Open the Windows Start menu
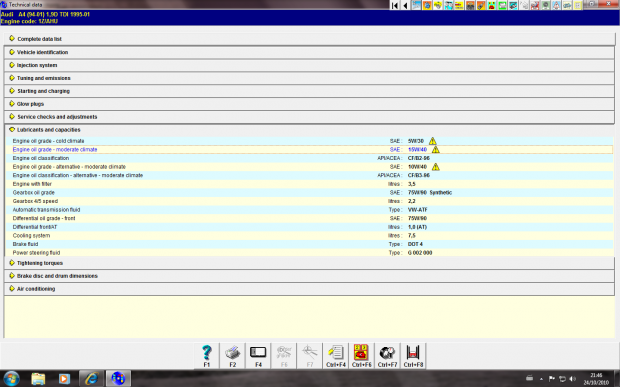Image resolution: width=620 pixels, height=387 pixels. [11, 379]
